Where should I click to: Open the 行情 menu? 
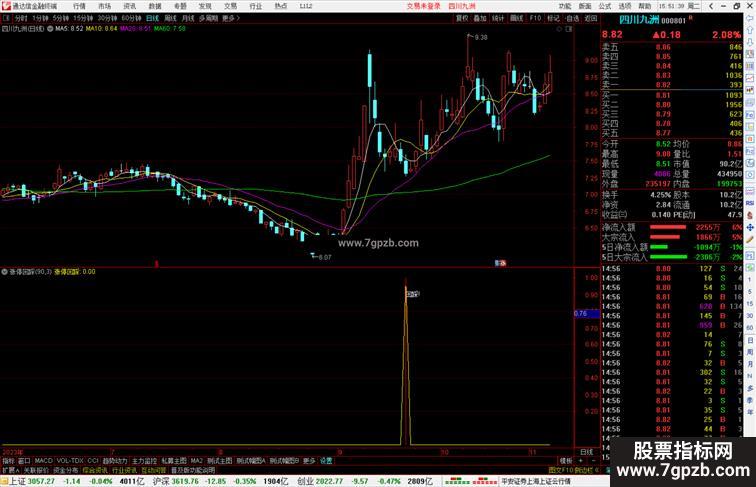point(80,6)
